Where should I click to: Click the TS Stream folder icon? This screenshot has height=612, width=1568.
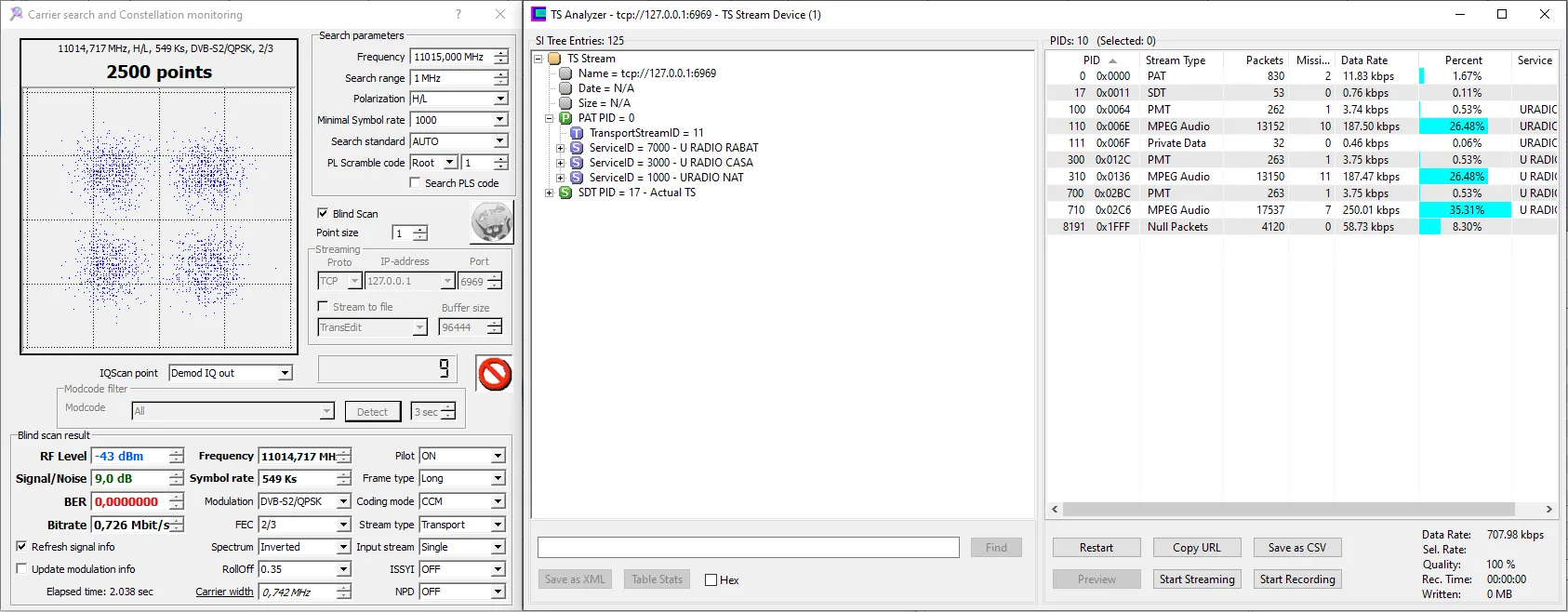pyautogui.click(x=554, y=59)
